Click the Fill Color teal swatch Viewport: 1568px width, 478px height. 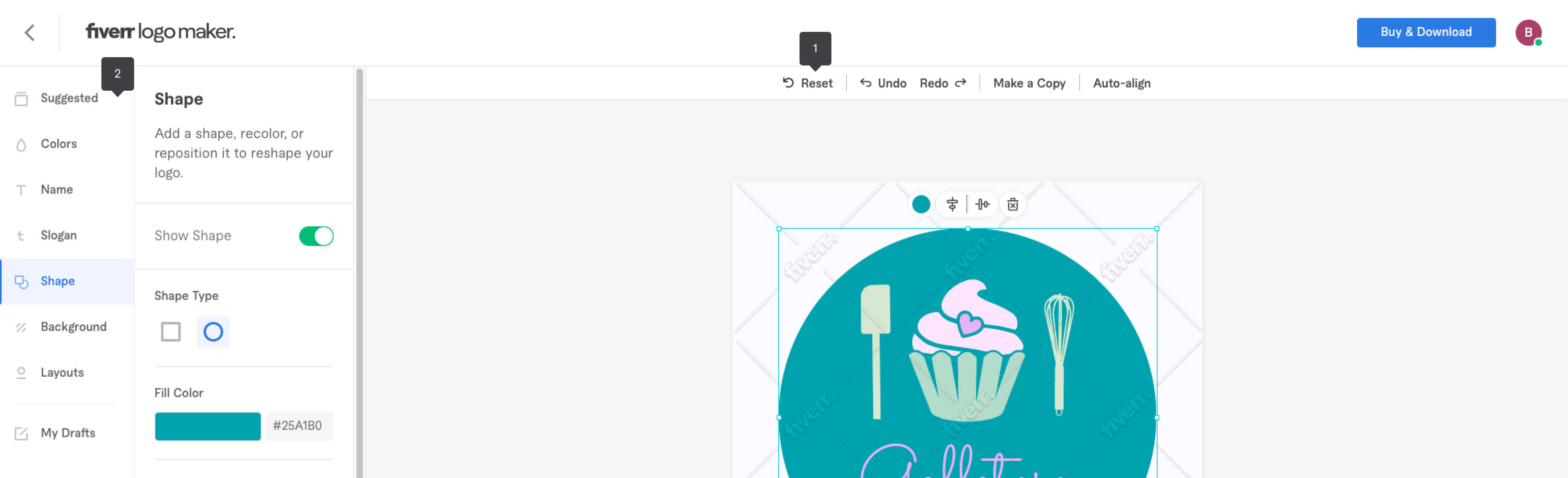(208, 426)
